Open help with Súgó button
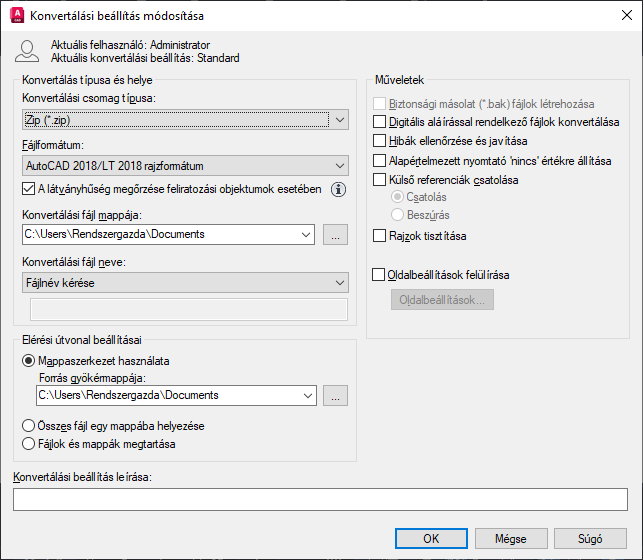Viewport: 643px width, 560px height. [x=590, y=538]
